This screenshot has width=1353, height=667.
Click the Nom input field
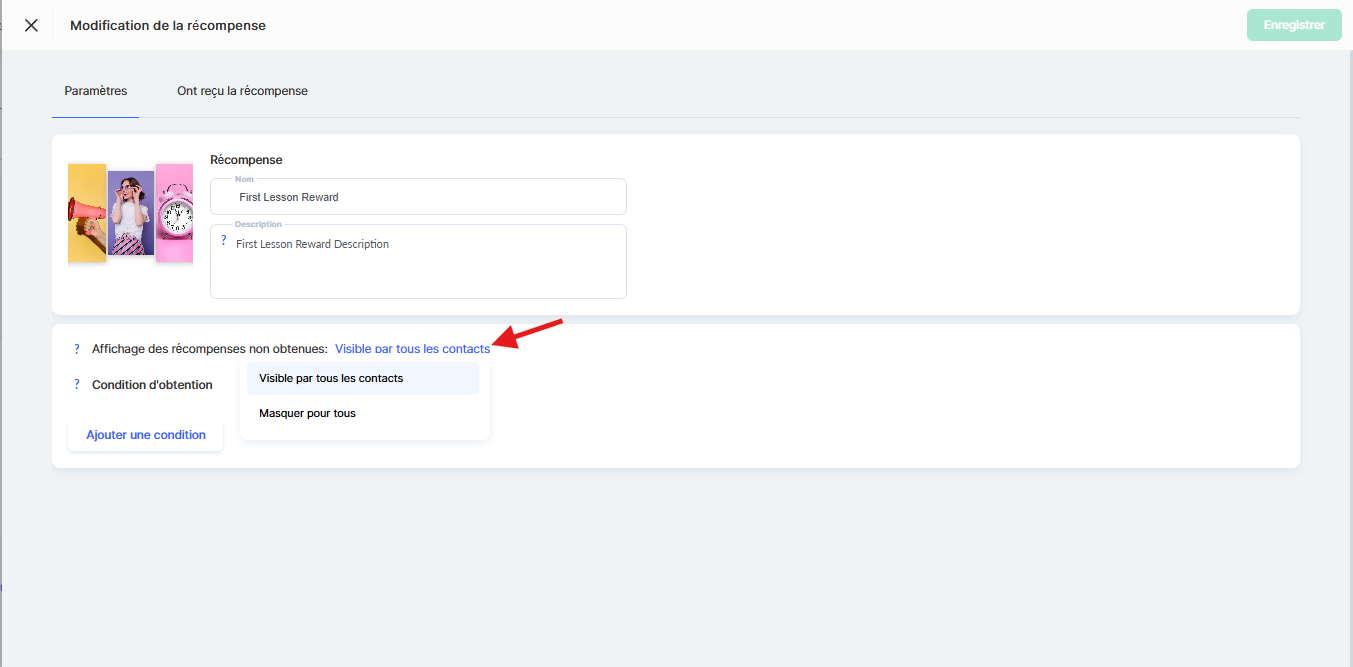(418, 197)
